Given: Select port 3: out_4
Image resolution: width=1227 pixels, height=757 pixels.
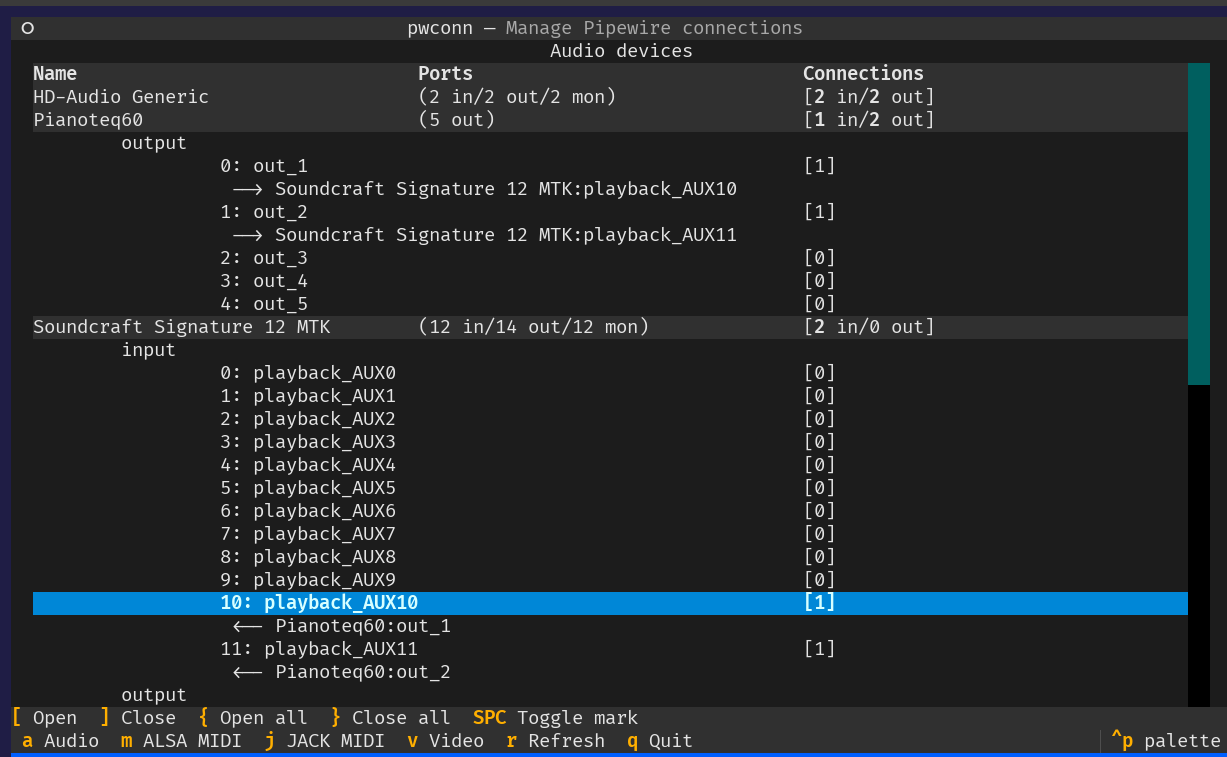Looking at the screenshot, I should point(610,281).
